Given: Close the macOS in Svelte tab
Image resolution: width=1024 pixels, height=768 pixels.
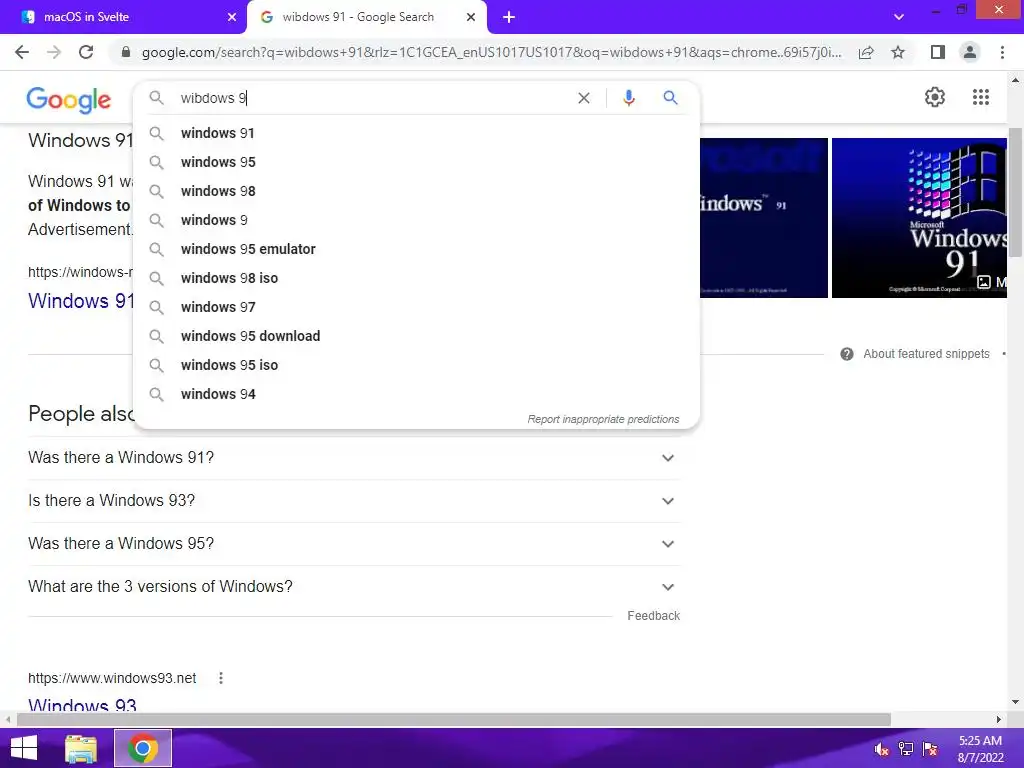Looking at the screenshot, I should pyautogui.click(x=232, y=18).
